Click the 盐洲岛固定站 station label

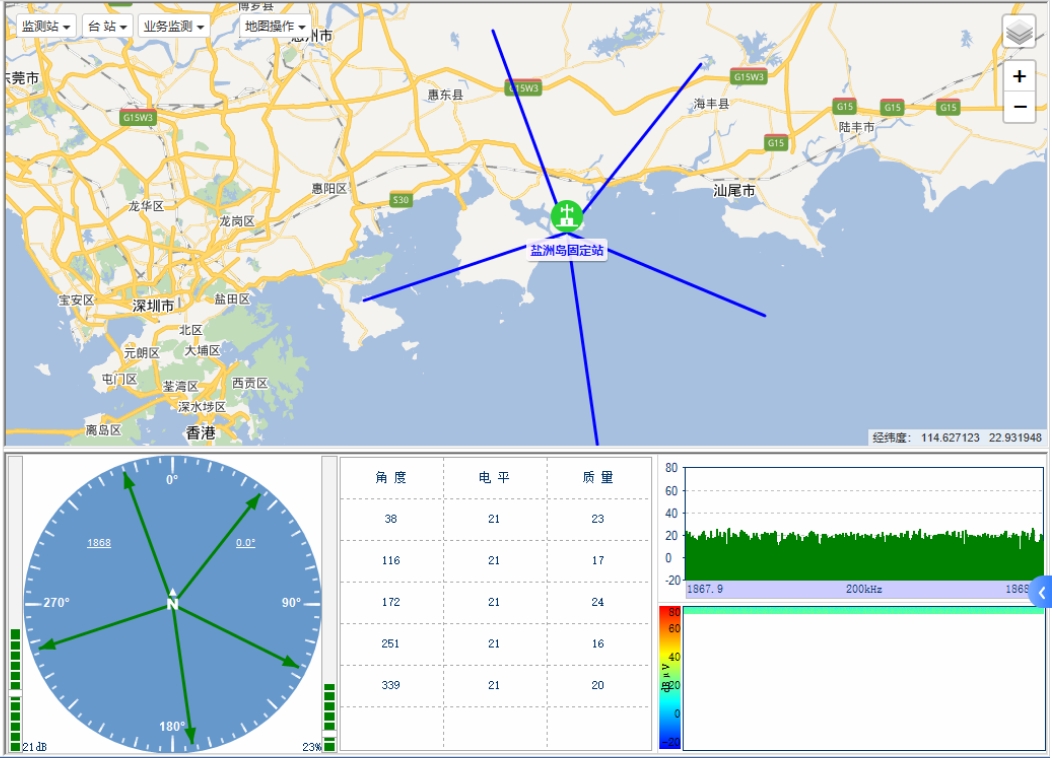point(567,251)
